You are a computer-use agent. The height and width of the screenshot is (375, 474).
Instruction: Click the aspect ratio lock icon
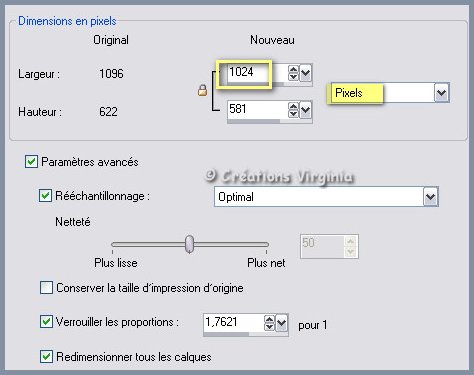(x=202, y=90)
